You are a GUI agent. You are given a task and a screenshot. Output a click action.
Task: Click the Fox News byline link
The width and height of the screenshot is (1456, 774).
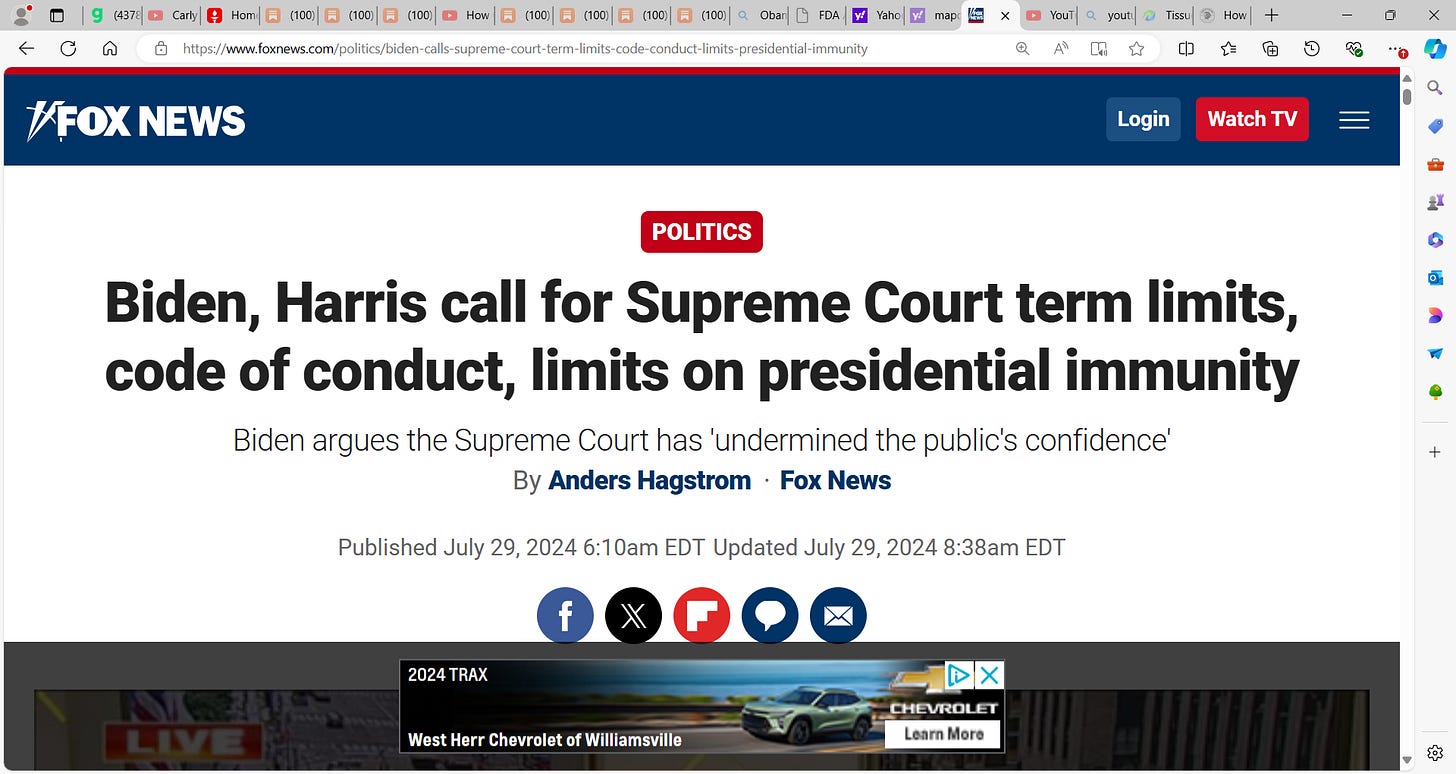tap(835, 481)
